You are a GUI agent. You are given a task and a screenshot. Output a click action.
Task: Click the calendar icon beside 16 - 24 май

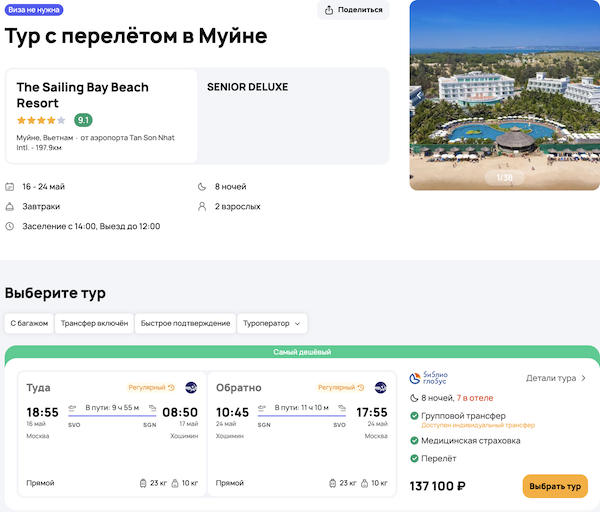click(x=10, y=187)
